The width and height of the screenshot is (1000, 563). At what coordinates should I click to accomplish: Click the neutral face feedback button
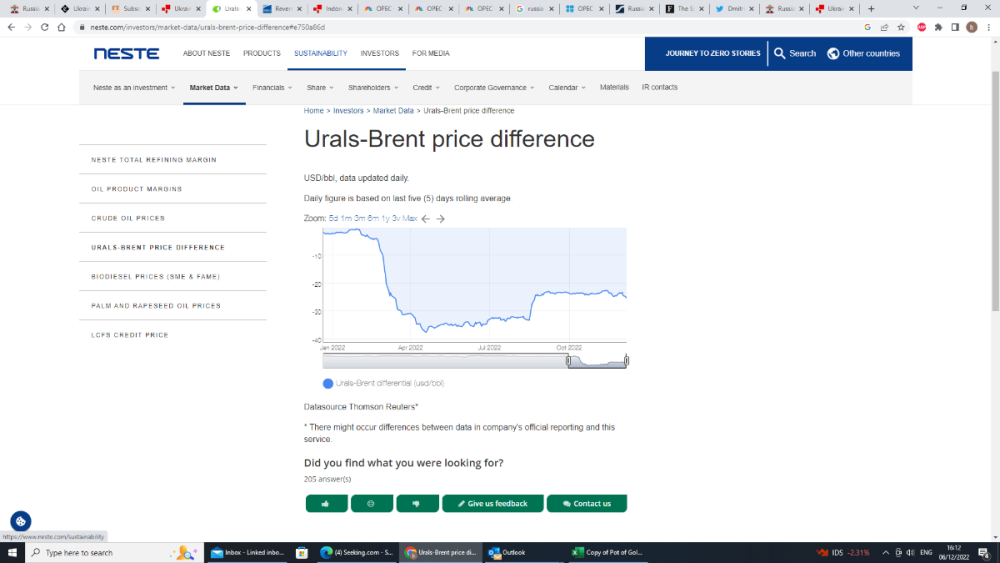tap(371, 503)
